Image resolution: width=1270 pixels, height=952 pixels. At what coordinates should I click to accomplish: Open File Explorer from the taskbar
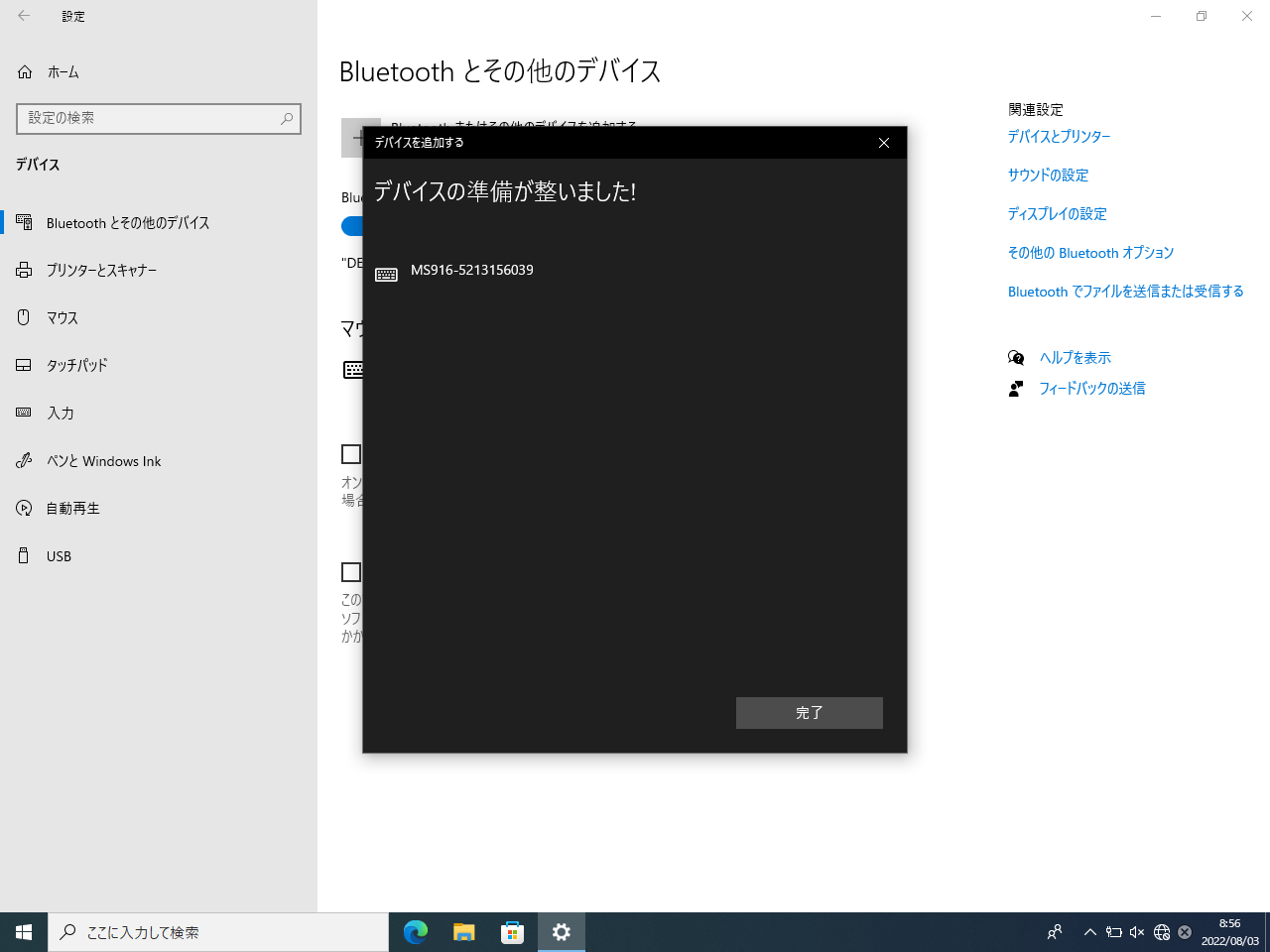pyautogui.click(x=464, y=932)
